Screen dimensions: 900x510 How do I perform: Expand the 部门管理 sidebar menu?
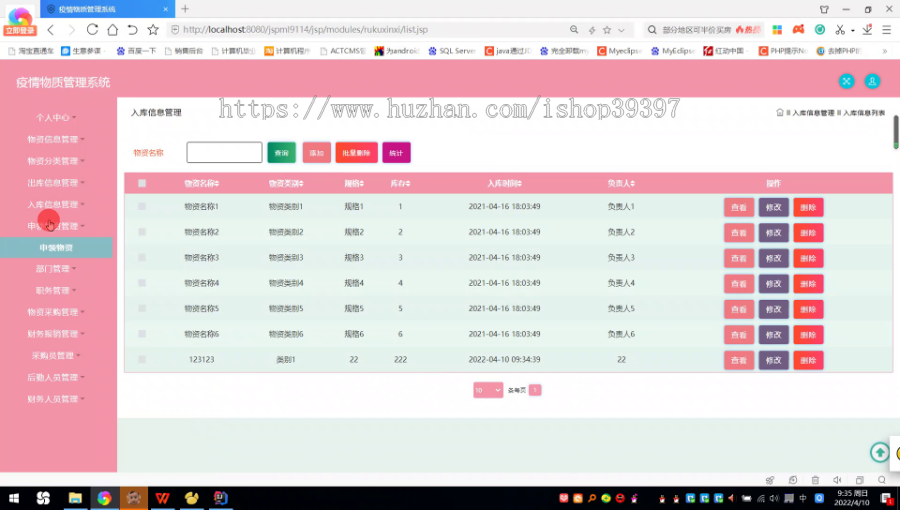pos(56,268)
